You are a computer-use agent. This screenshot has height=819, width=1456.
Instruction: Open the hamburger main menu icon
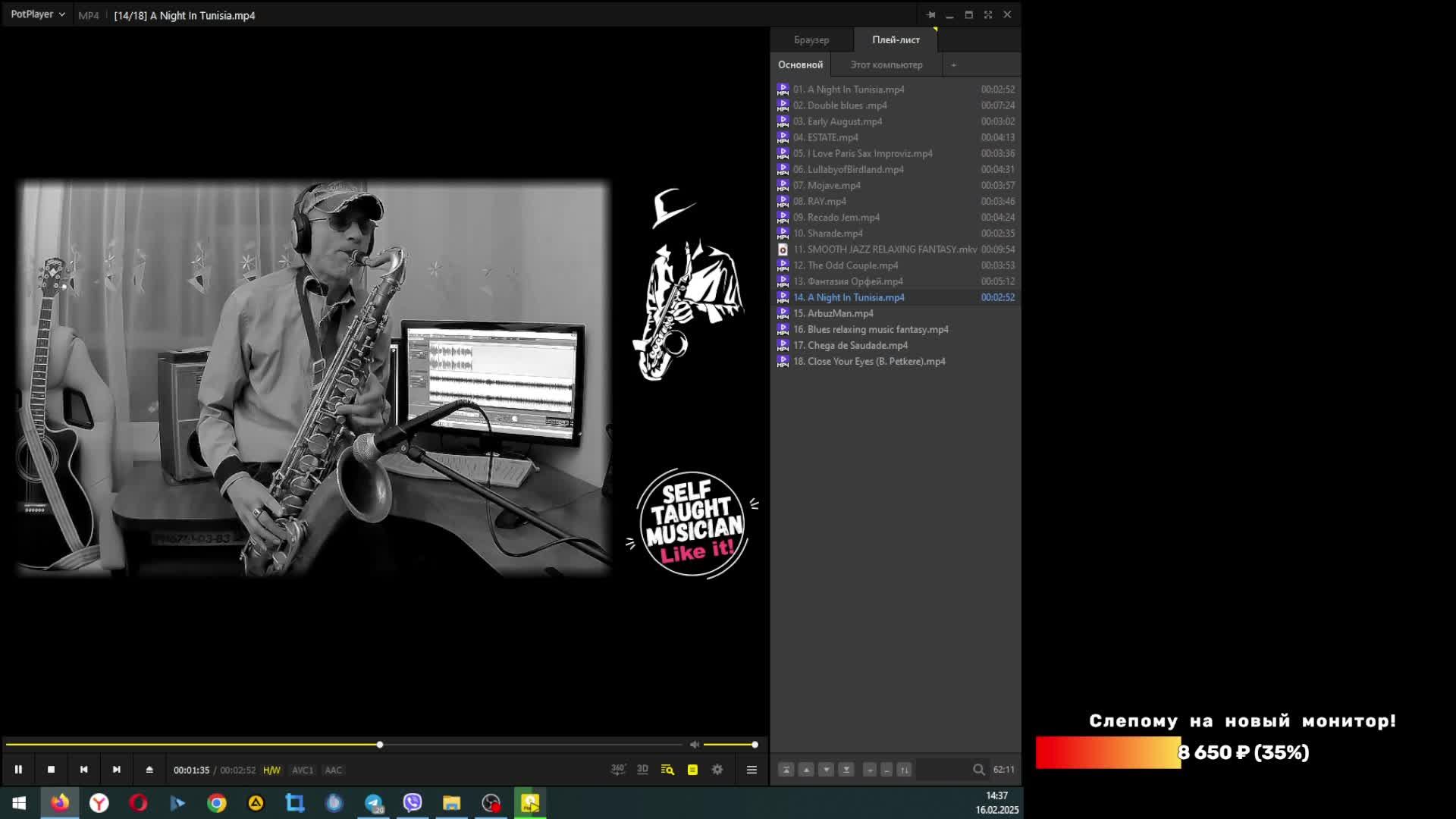click(x=752, y=770)
